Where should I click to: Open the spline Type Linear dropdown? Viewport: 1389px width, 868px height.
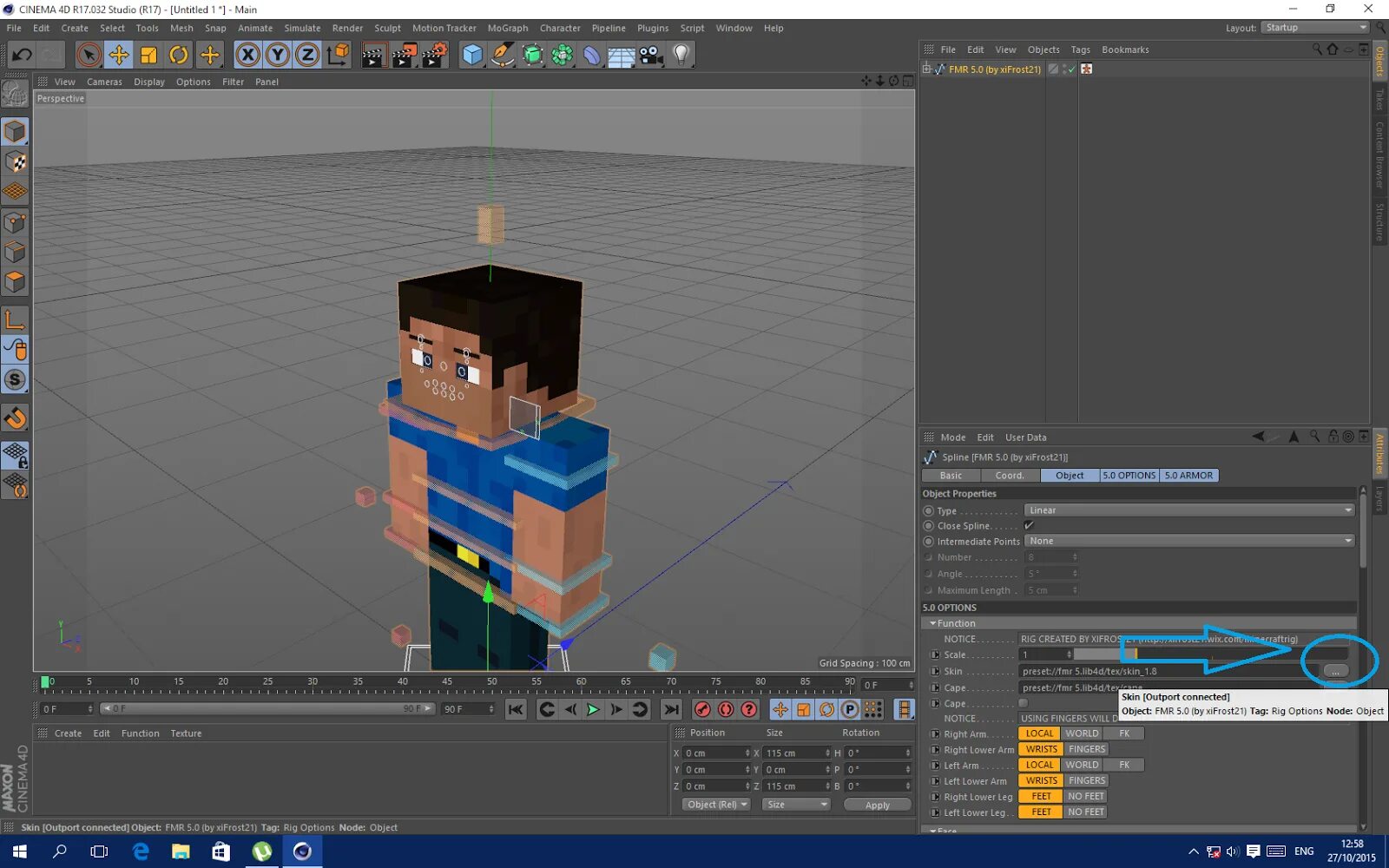[x=1189, y=510]
